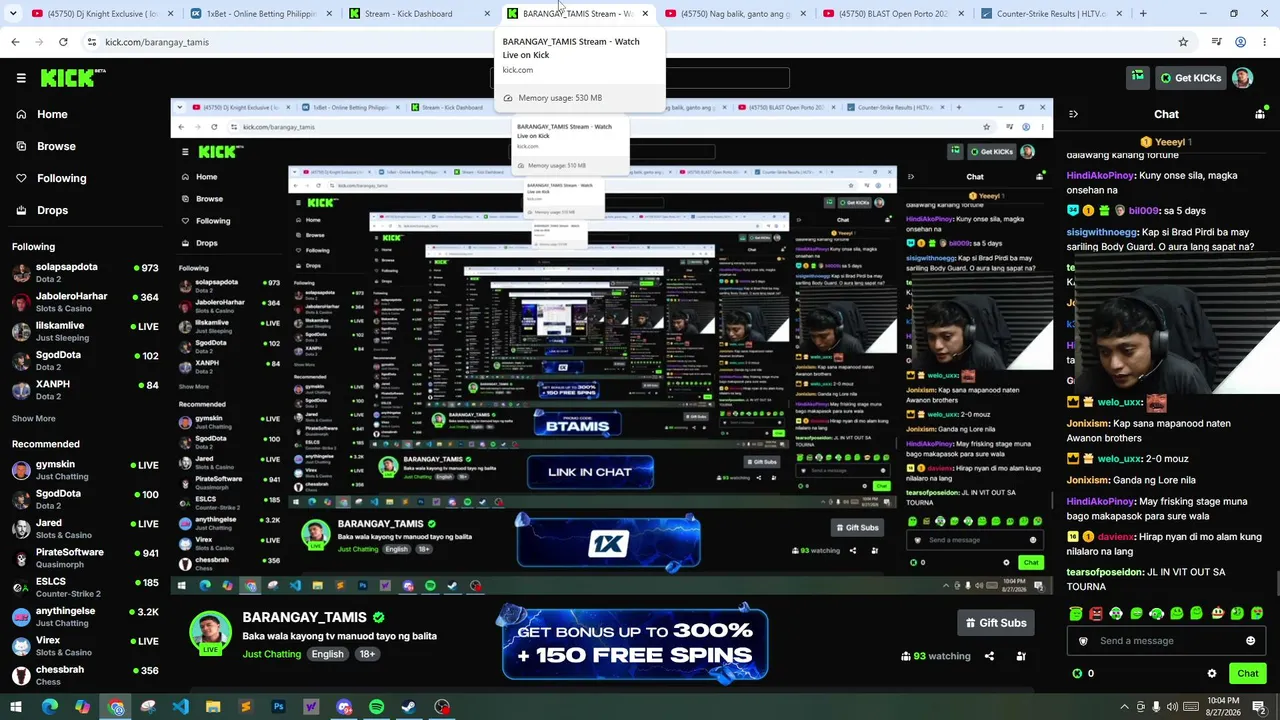Screen dimensions: 1280x720
Task: Open chessbrah channel in Recommended list
Action: (x=84, y=675)
